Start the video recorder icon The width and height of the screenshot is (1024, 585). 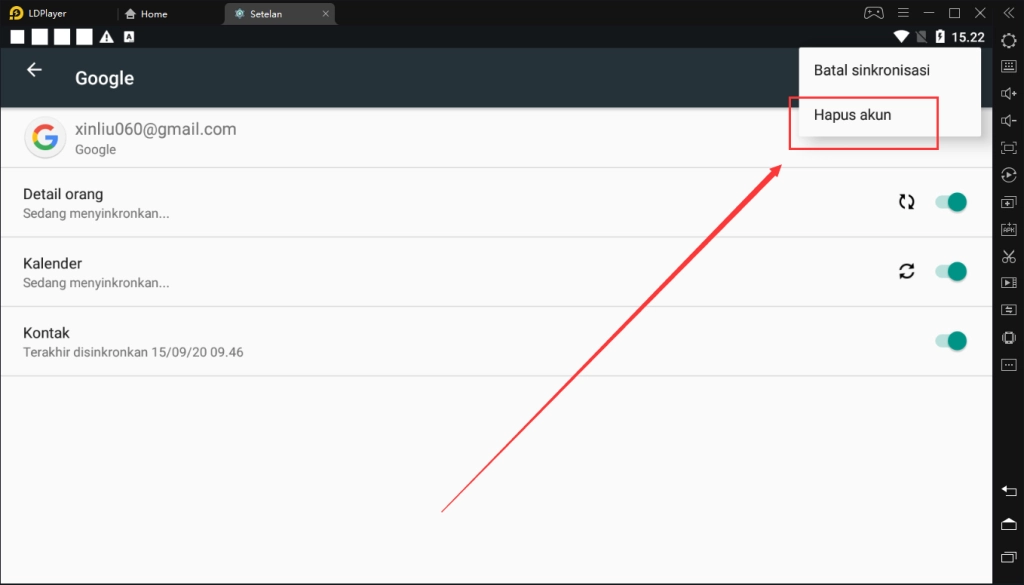(1008, 283)
